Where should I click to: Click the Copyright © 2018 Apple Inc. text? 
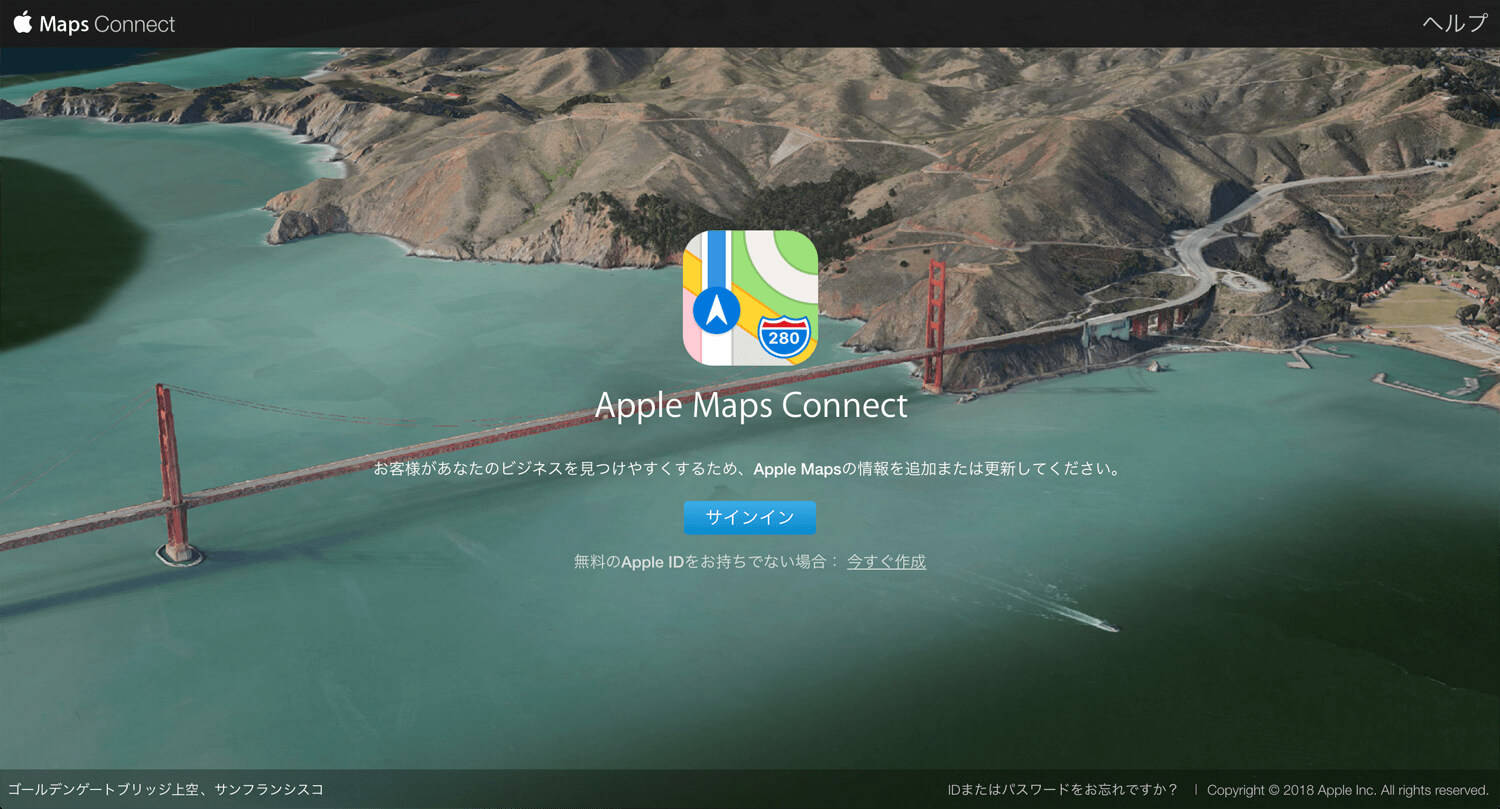click(1348, 790)
